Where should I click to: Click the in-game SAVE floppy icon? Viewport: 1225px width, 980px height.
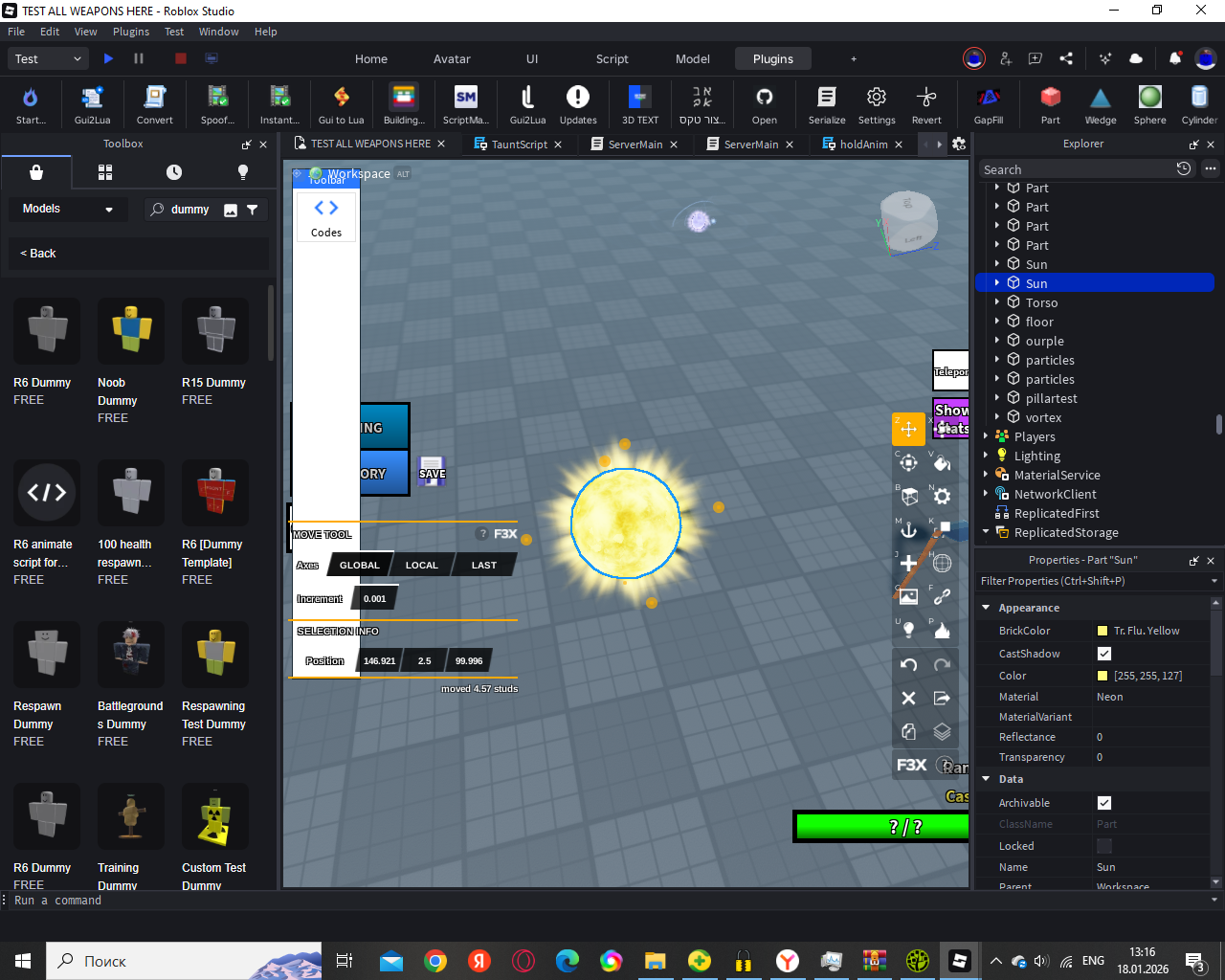[432, 470]
